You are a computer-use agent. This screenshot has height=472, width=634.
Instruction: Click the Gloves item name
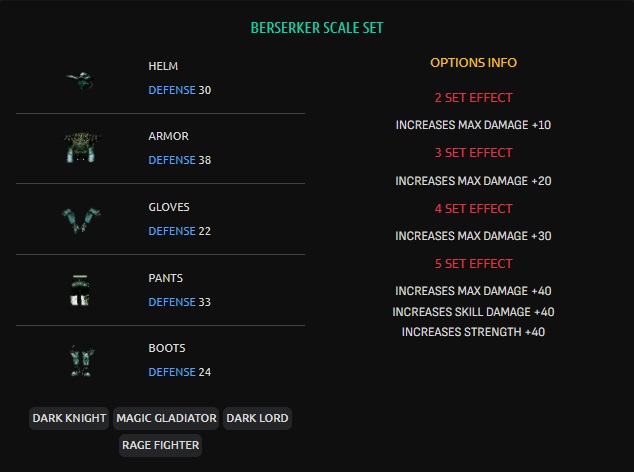169,207
